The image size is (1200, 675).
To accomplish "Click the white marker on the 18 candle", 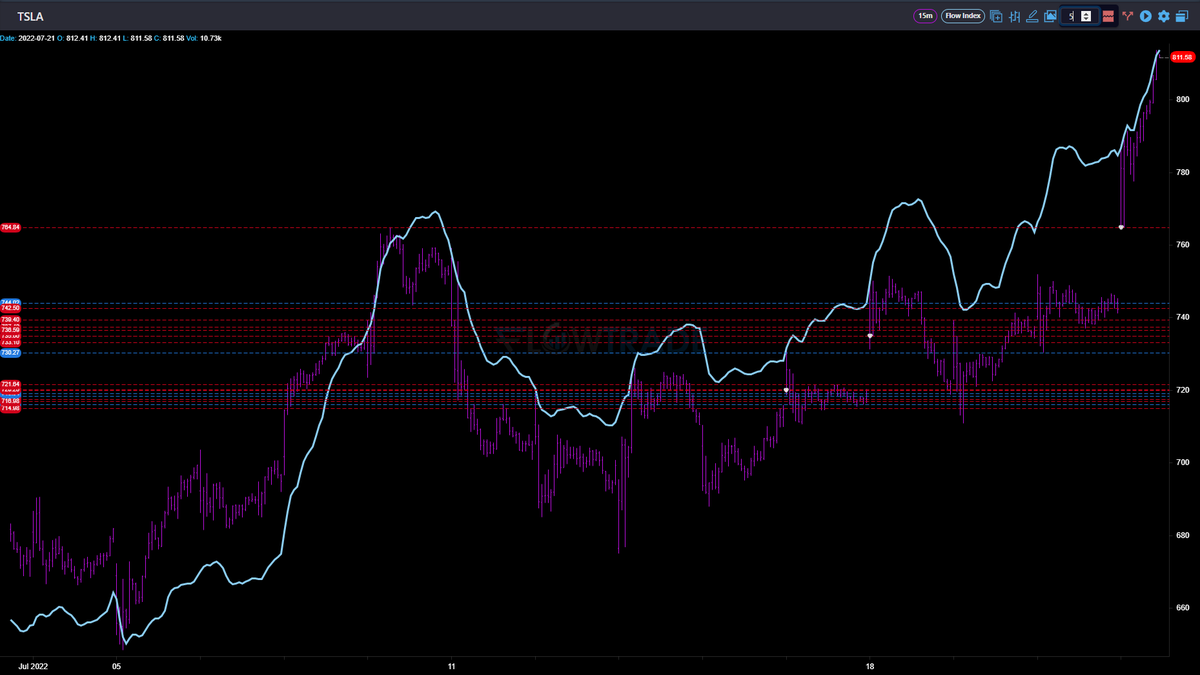I will pos(870,336).
